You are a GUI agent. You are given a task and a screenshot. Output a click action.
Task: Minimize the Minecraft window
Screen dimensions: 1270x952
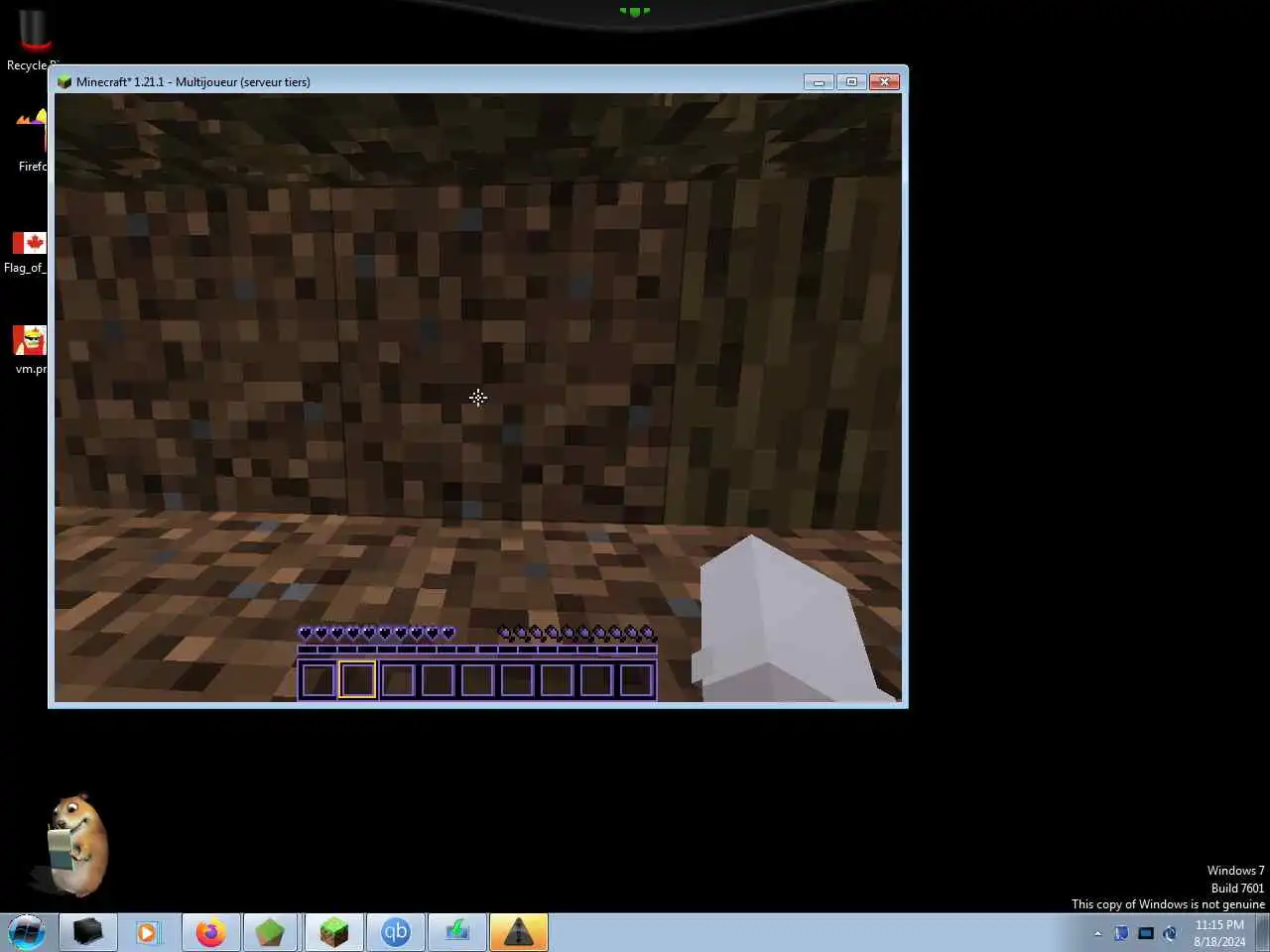tap(819, 81)
